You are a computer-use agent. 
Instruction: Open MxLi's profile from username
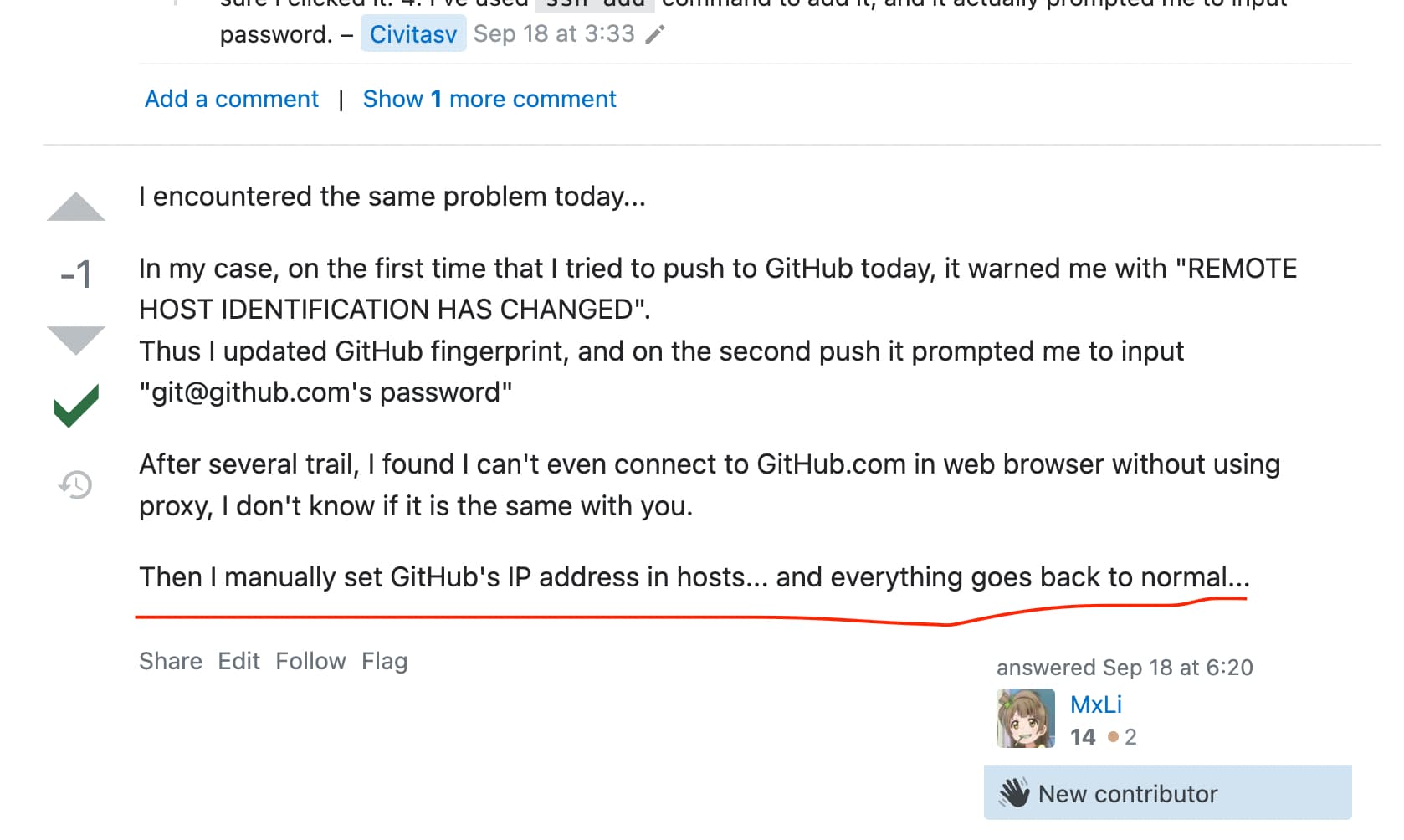tap(1096, 704)
